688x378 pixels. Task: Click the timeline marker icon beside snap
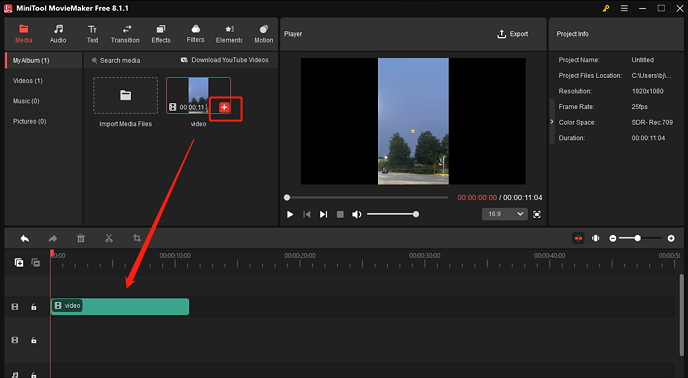(595, 238)
